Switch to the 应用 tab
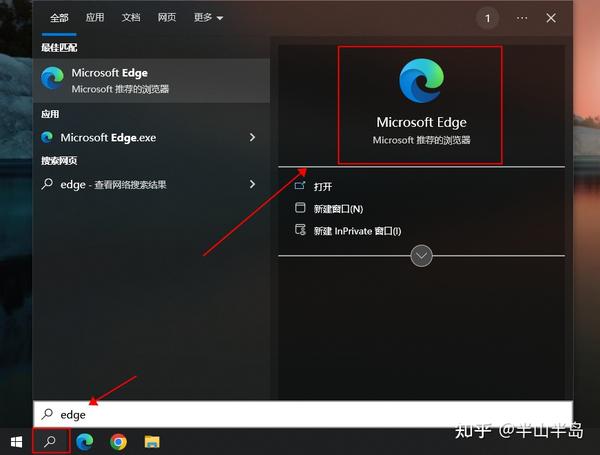600x455 pixels. (95, 18)
